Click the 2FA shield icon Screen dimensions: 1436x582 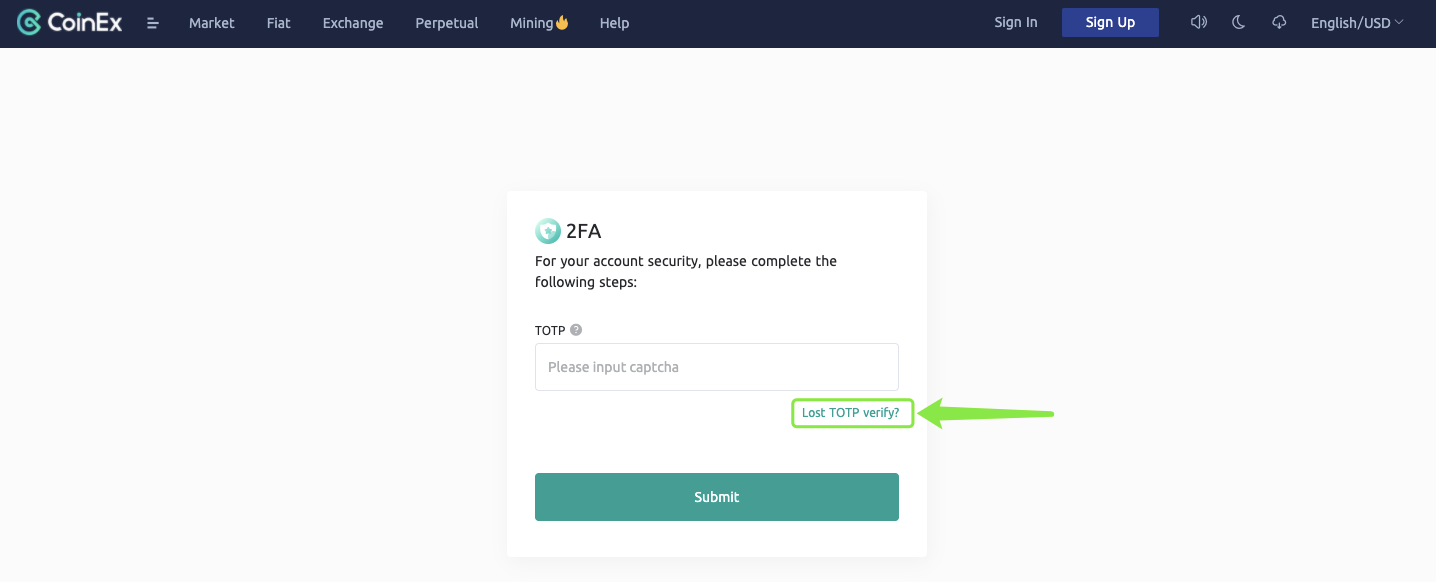click(548, 231)
